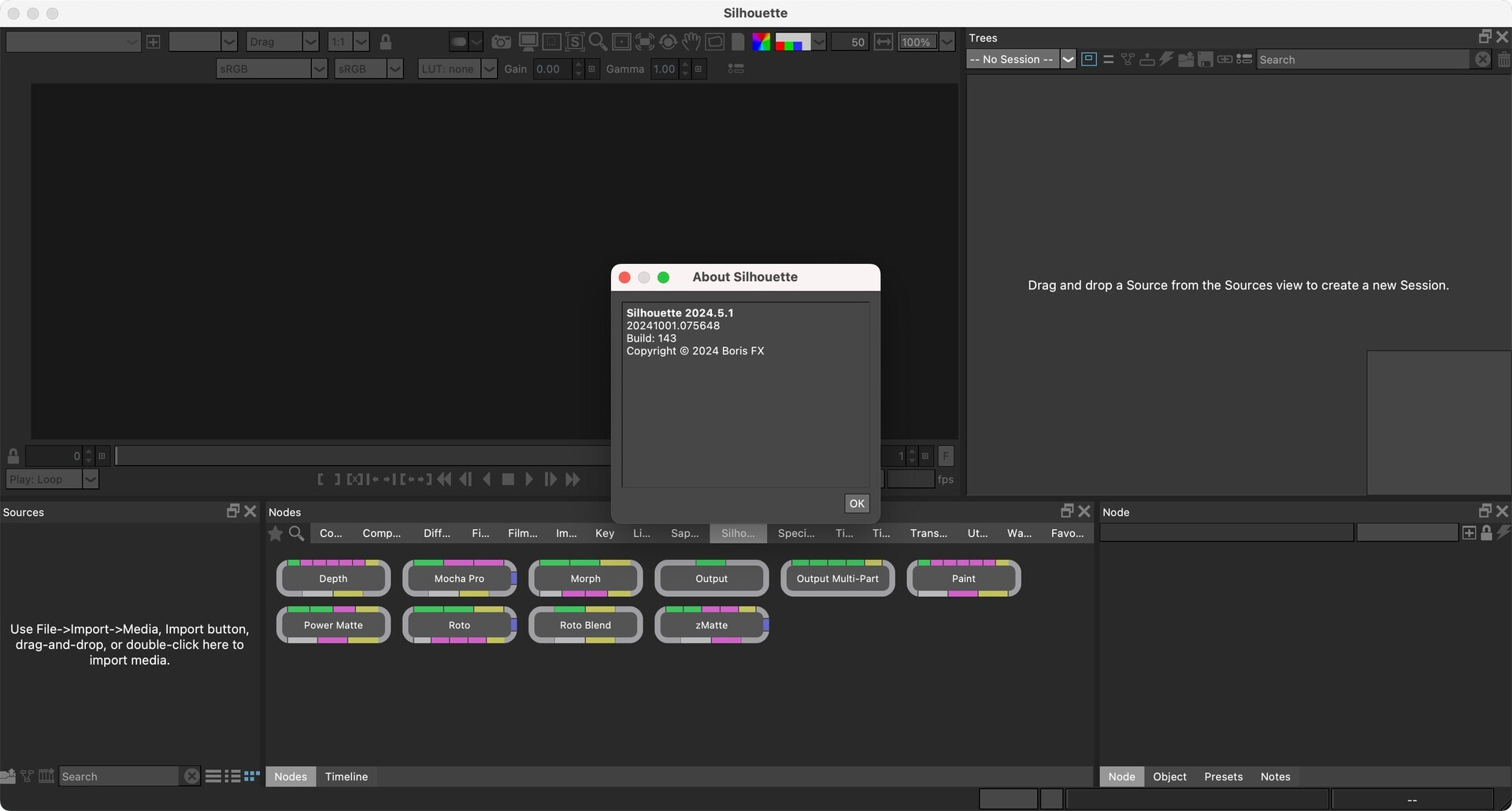The height and width of the screenshot is (811, 1512).
Task: Select the Comp... node category tab
Action: tap(381, 534)
